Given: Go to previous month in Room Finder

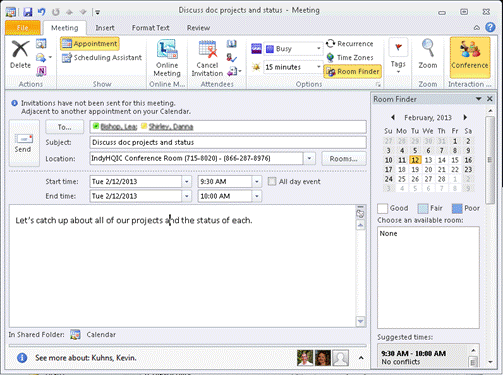Looking at the screenshot, I should [x=393, y=117].
